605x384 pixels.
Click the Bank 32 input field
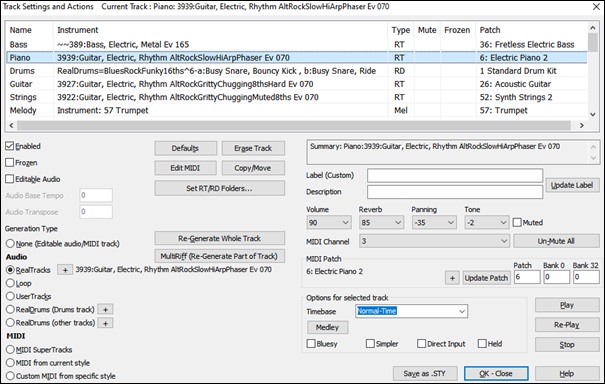coord(586,277)
